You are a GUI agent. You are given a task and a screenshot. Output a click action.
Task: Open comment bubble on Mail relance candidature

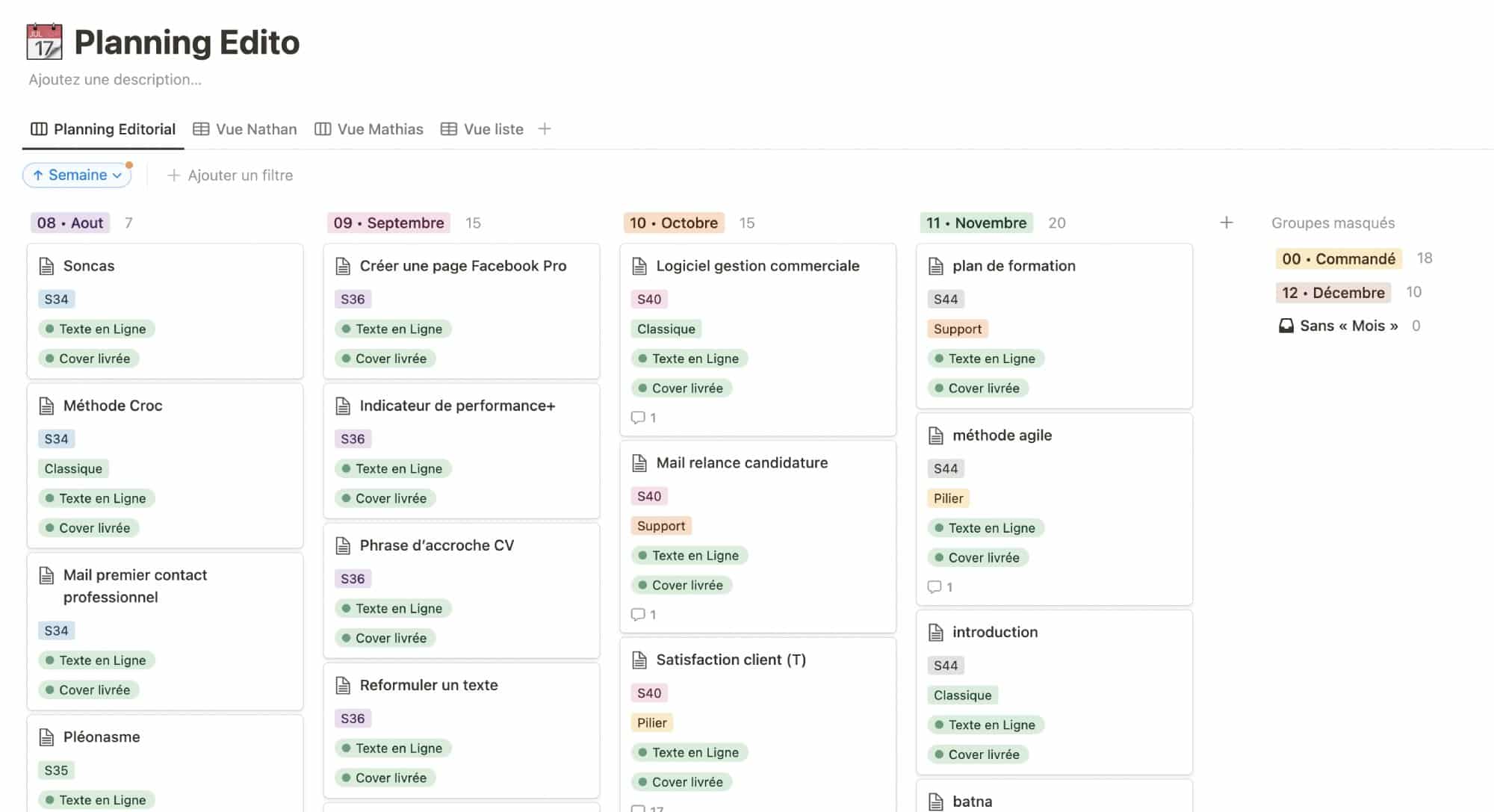click(x=639, y=615)
